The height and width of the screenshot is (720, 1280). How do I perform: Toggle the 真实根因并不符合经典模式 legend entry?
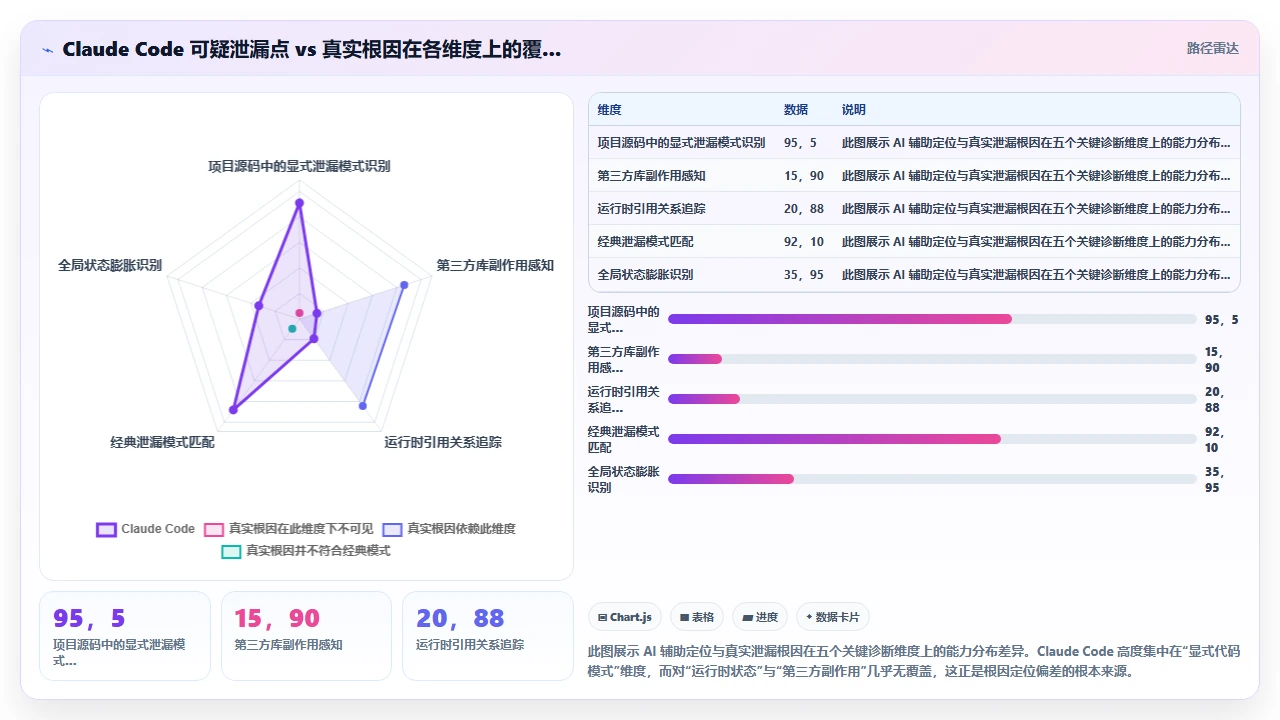click(x=306, y=551)
